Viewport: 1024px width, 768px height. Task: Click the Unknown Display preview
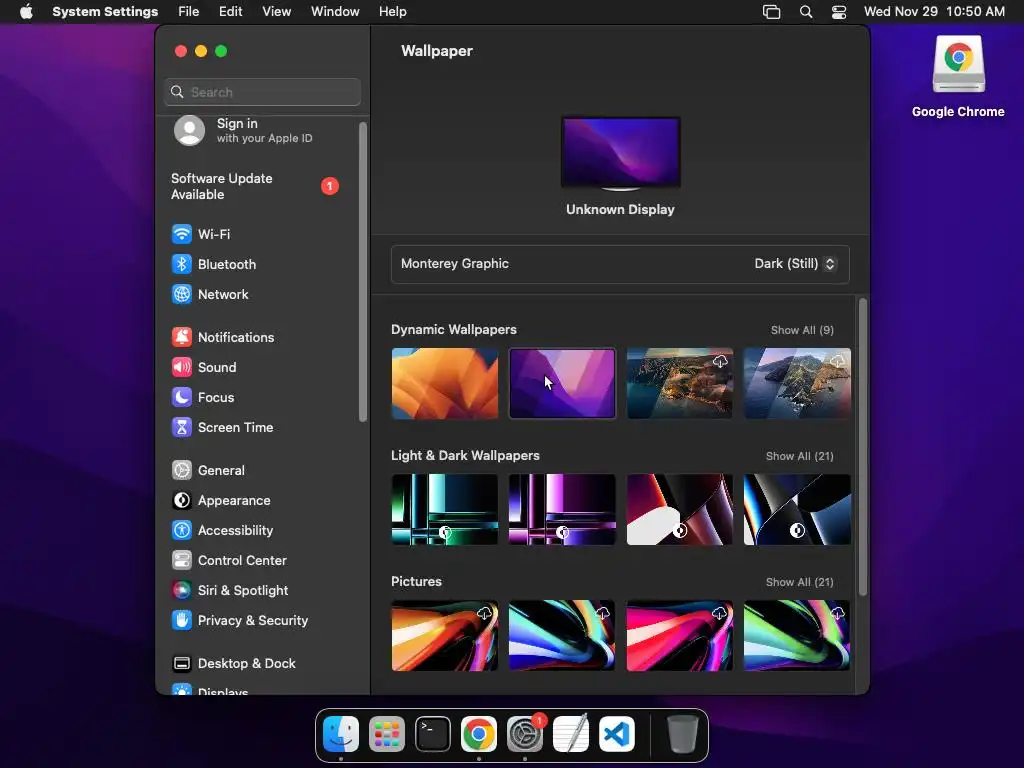620,154
